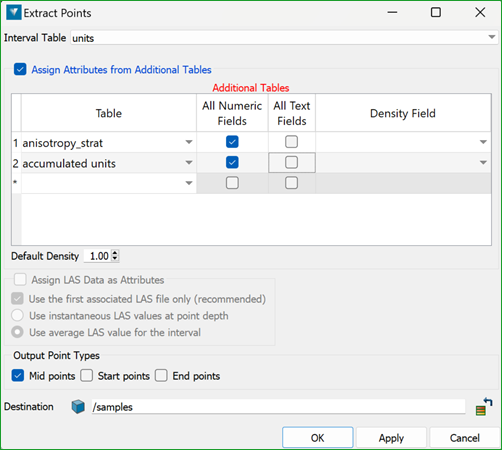The width and height of the screenshot is (502, 450).
Task: Enable All Text Fields for accumulated units
Action: click(x=291, y=162)
